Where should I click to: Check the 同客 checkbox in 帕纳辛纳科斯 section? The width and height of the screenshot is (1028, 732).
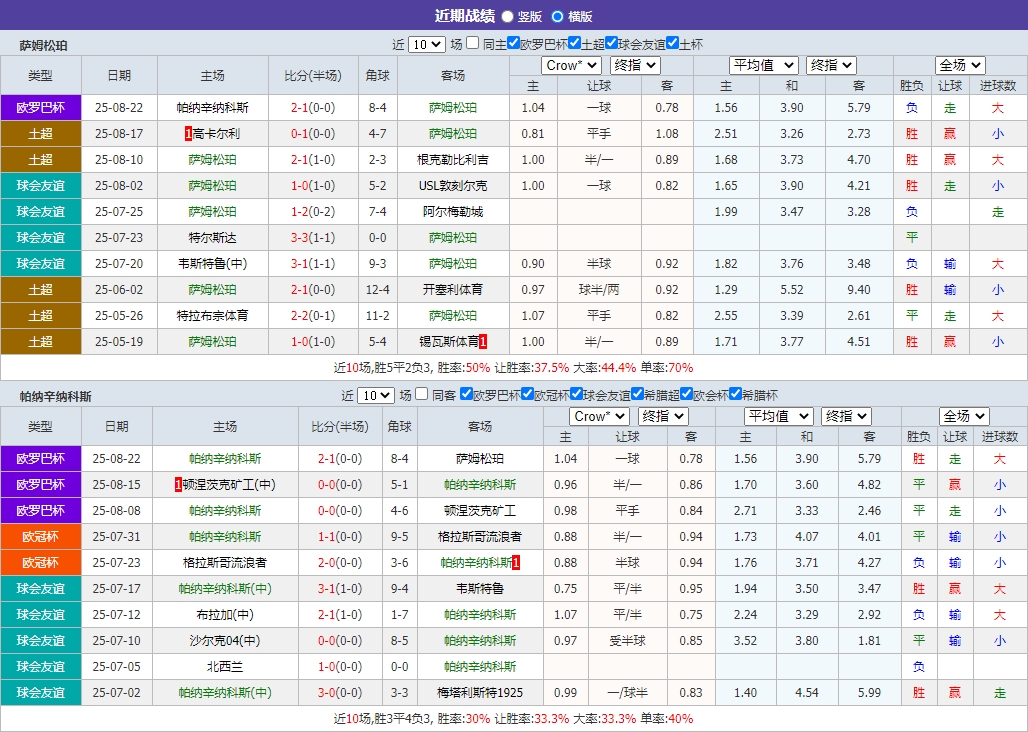[422, 393]
